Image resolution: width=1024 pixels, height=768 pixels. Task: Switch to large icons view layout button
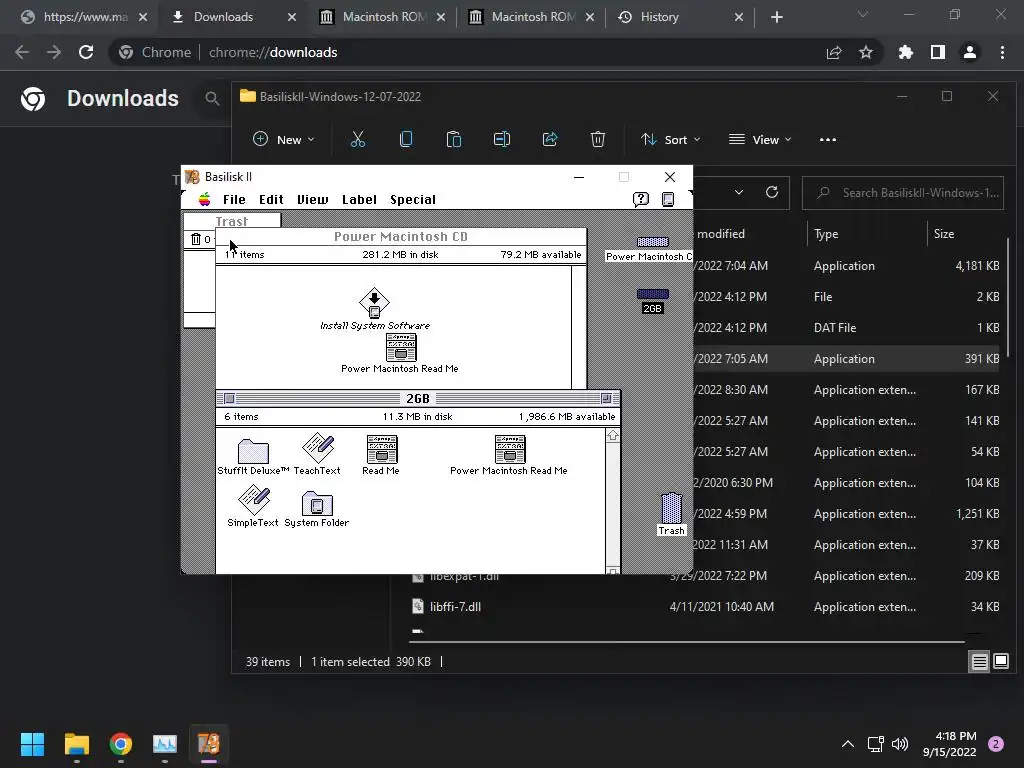1000,662
